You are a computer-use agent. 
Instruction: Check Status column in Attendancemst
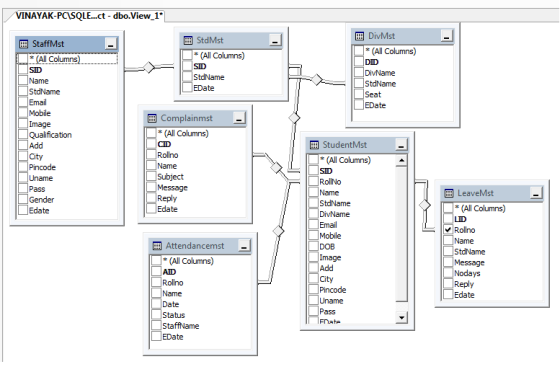click(x=156, y=315)
